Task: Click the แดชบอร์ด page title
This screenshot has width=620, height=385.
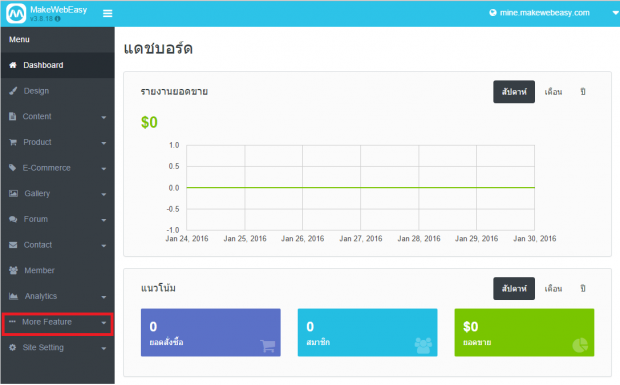Action: [158, 48]
